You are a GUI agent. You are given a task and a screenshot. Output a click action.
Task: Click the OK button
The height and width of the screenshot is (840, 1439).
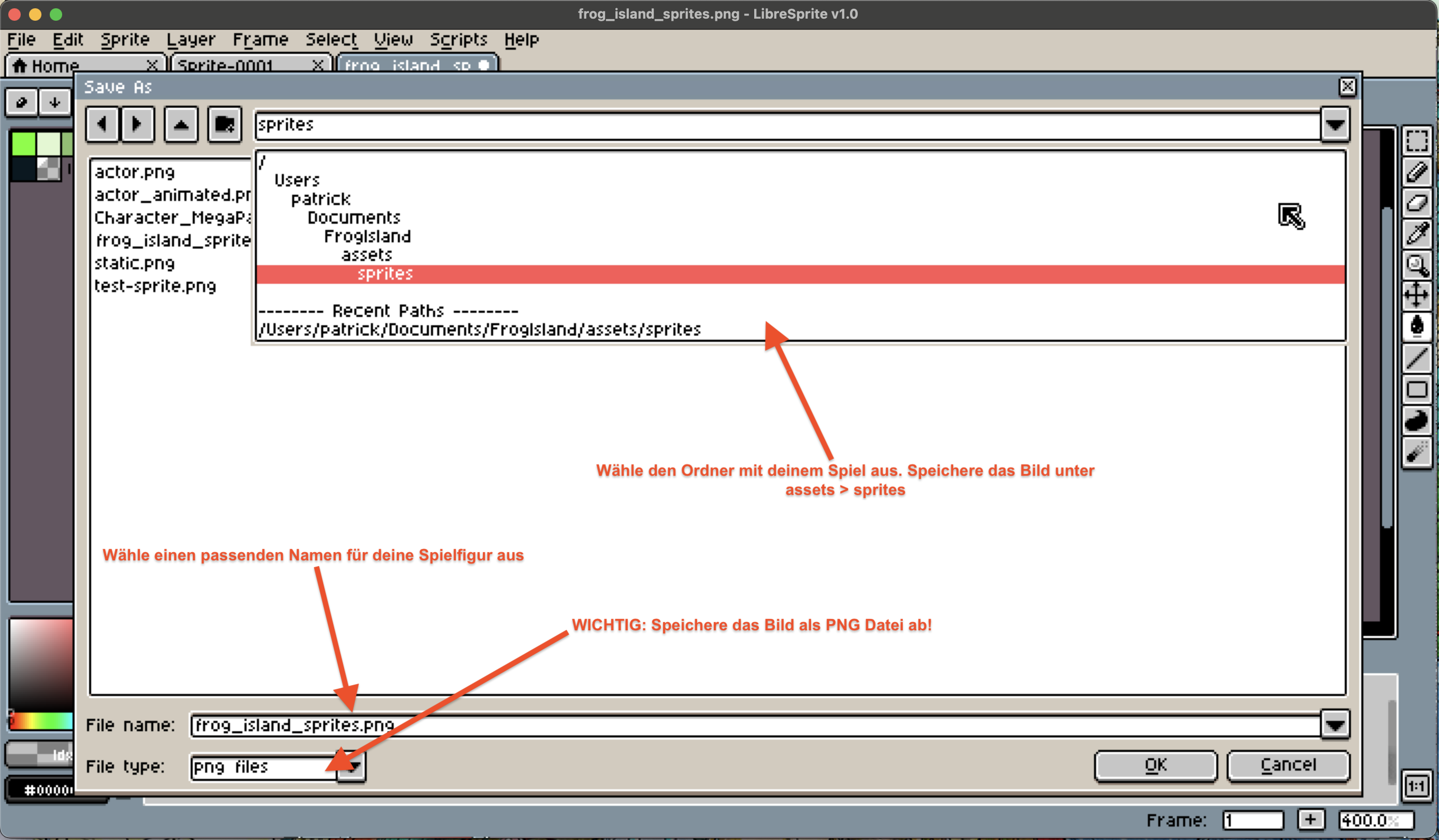(1155, 765)
